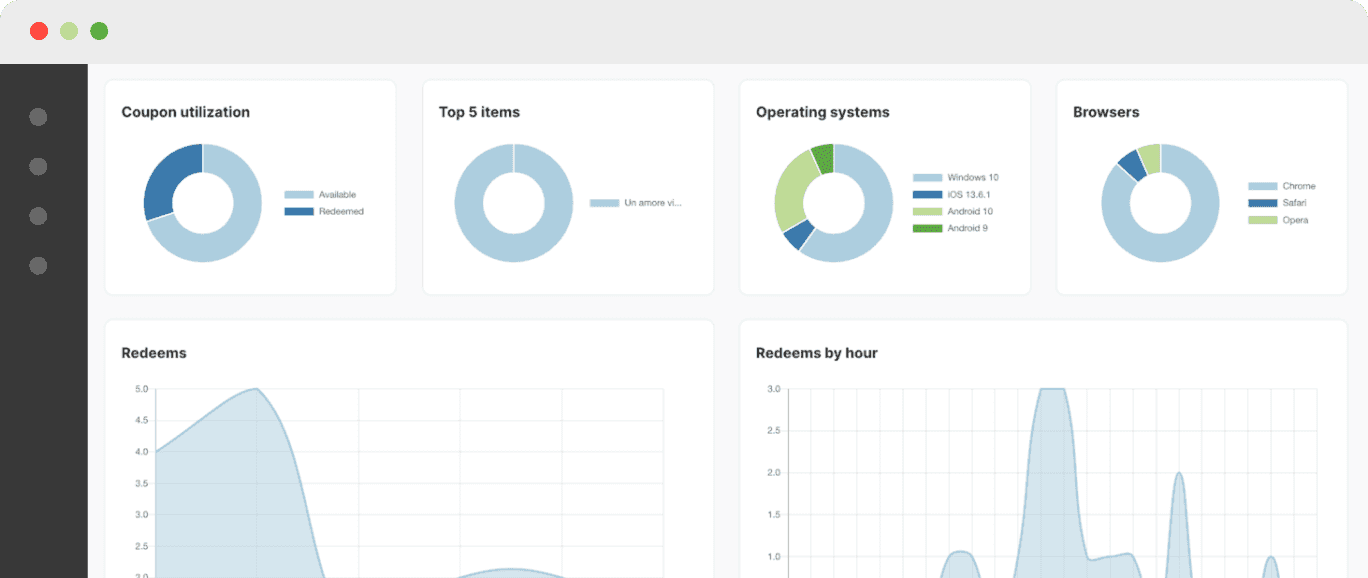Click the middle light-green window button
Screen dimensions: 1368x578
tap(69, 31)
